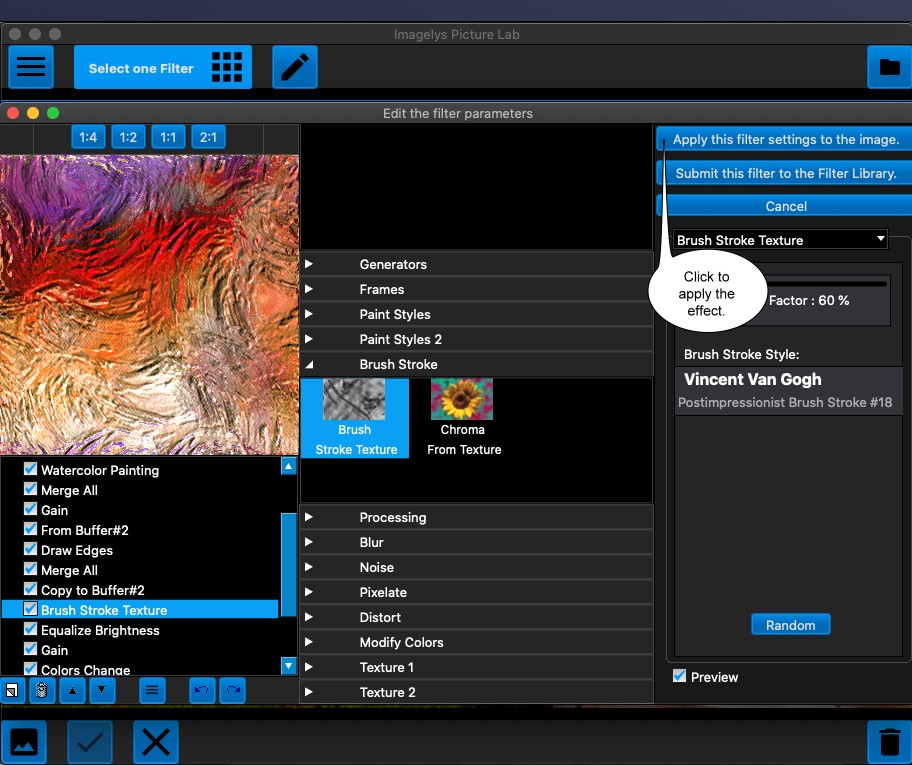
Task: Click the filter list scrollbar thumb
Action: [288, 565]
